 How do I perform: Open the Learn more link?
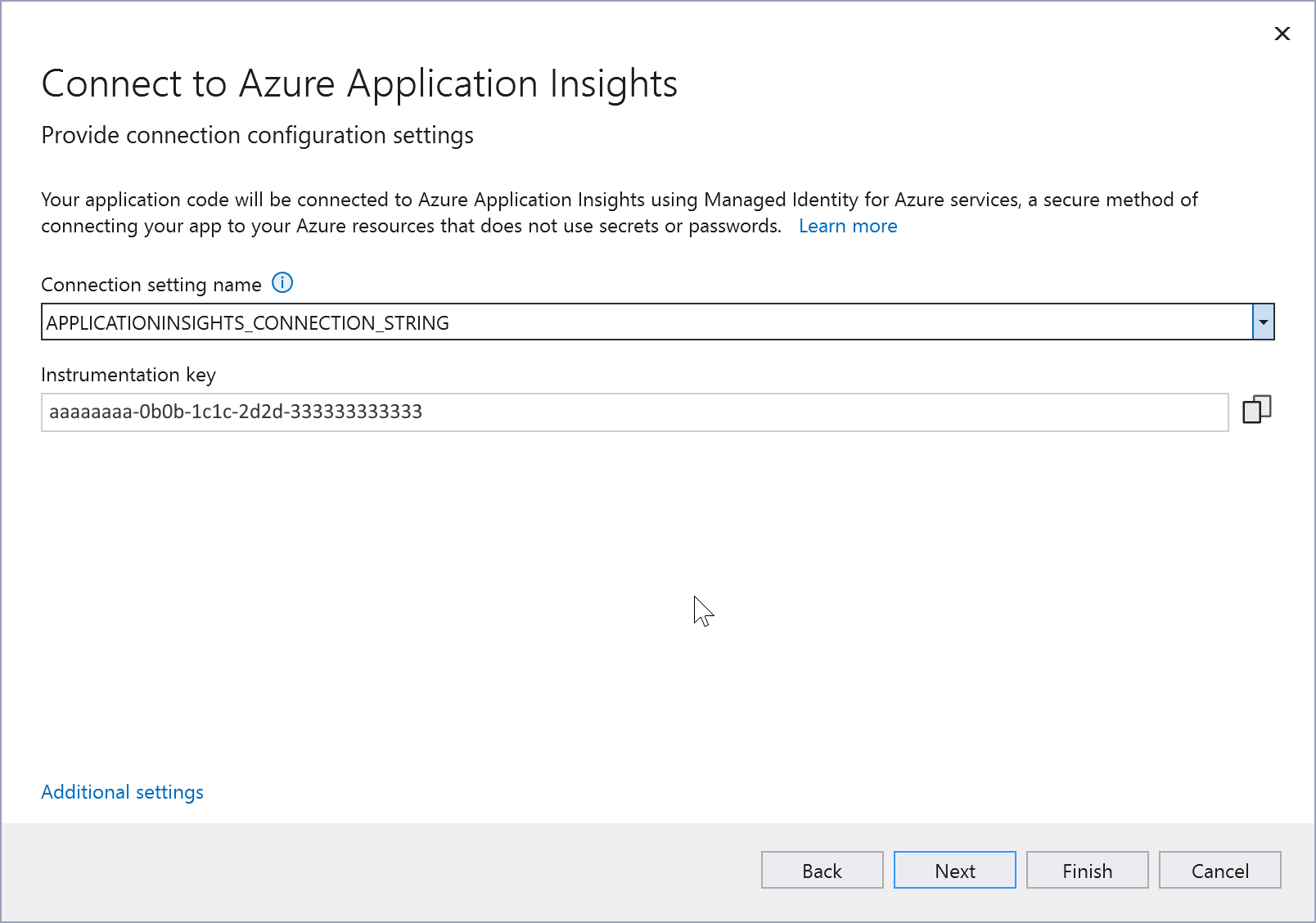pyautogui.click(x=848, y=226)
